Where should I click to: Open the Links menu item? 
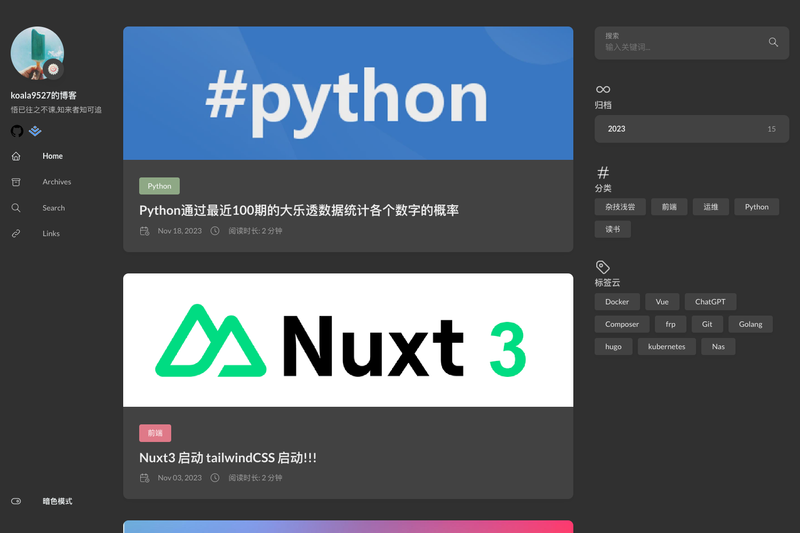point(51,234)
